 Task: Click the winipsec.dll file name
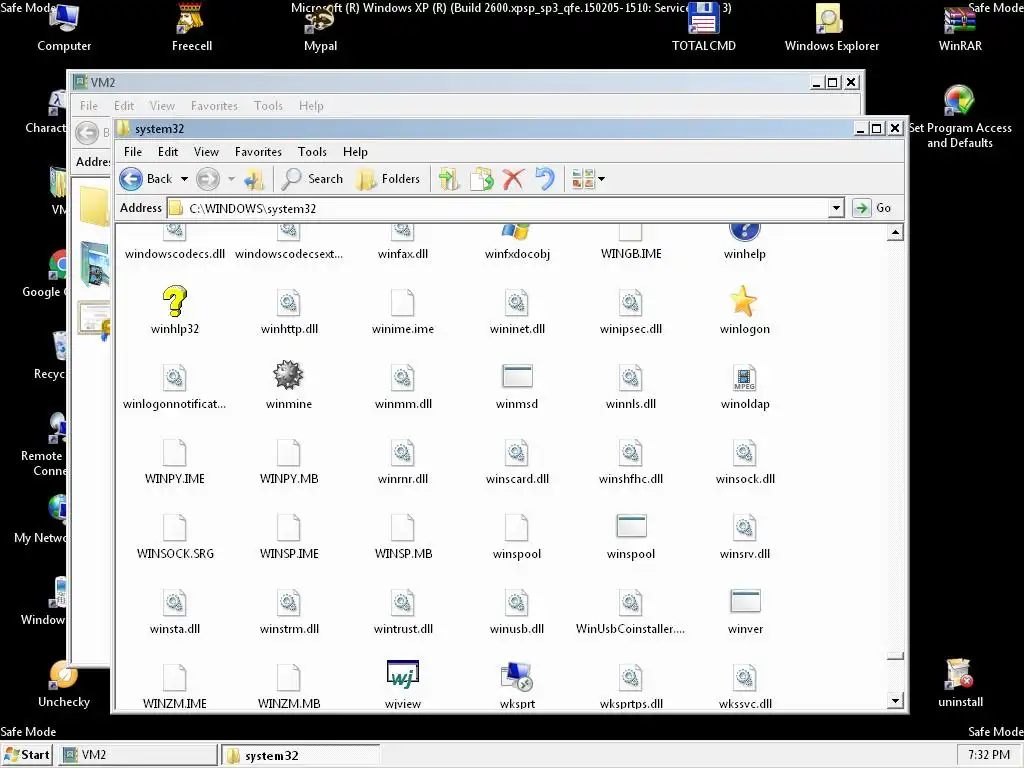click(x=631, y=328)
